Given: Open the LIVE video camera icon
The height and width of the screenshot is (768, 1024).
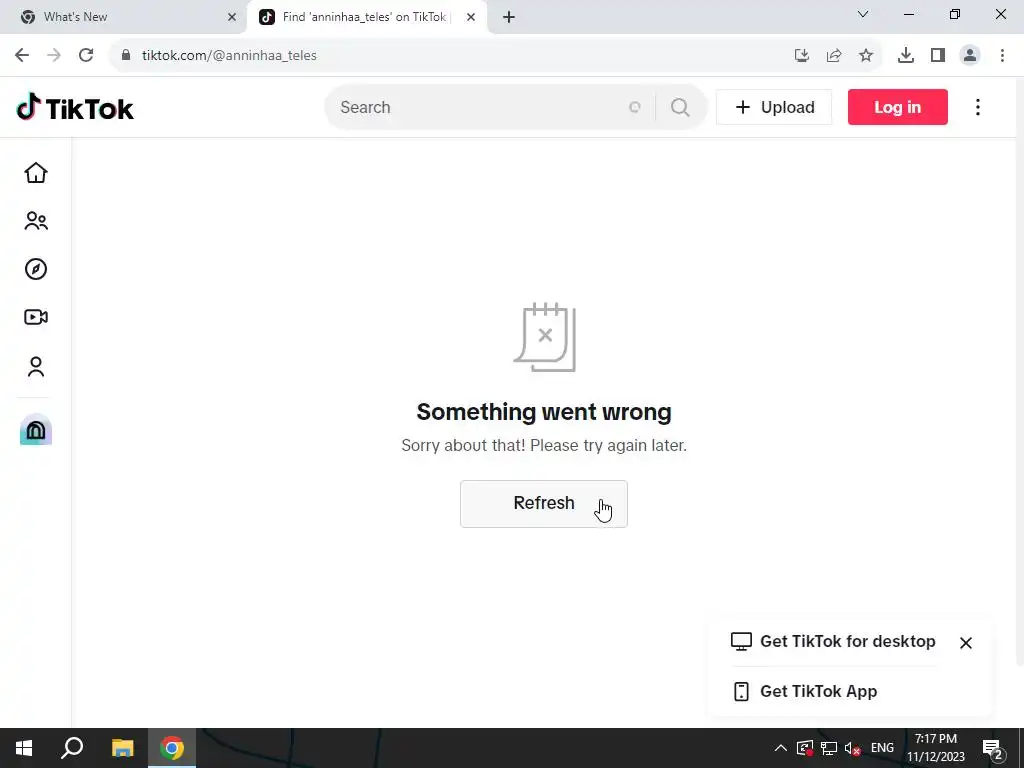Looking at the screenshot, I should [36, 317].
